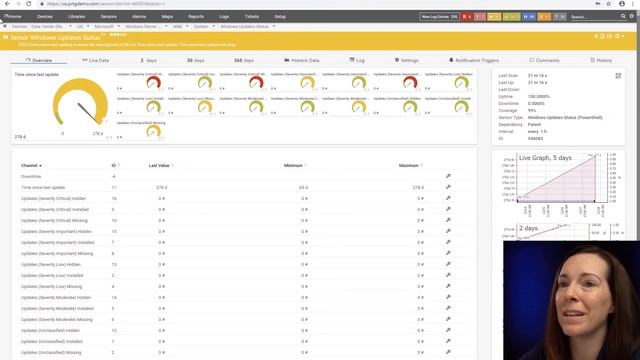
Task: Open the Libraries menu
Action: click(76, 17)
